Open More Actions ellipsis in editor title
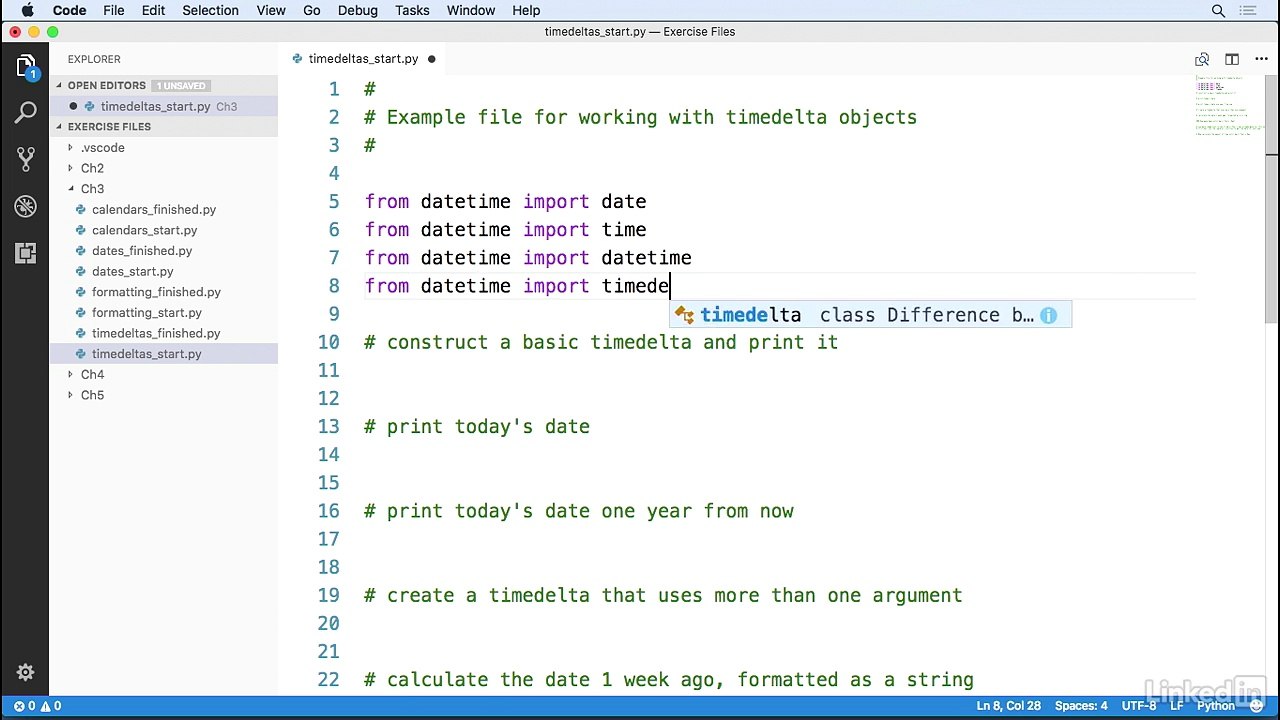This screenshot has height=720, width=1280. [1259, 59]
